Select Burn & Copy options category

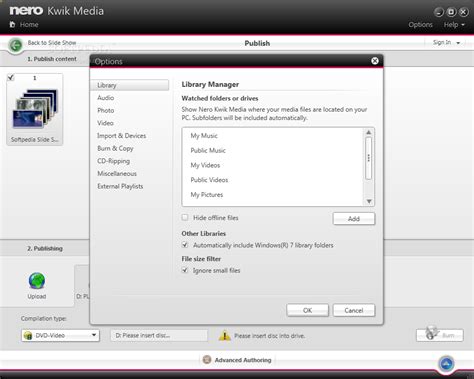click(x=115, y=148)
